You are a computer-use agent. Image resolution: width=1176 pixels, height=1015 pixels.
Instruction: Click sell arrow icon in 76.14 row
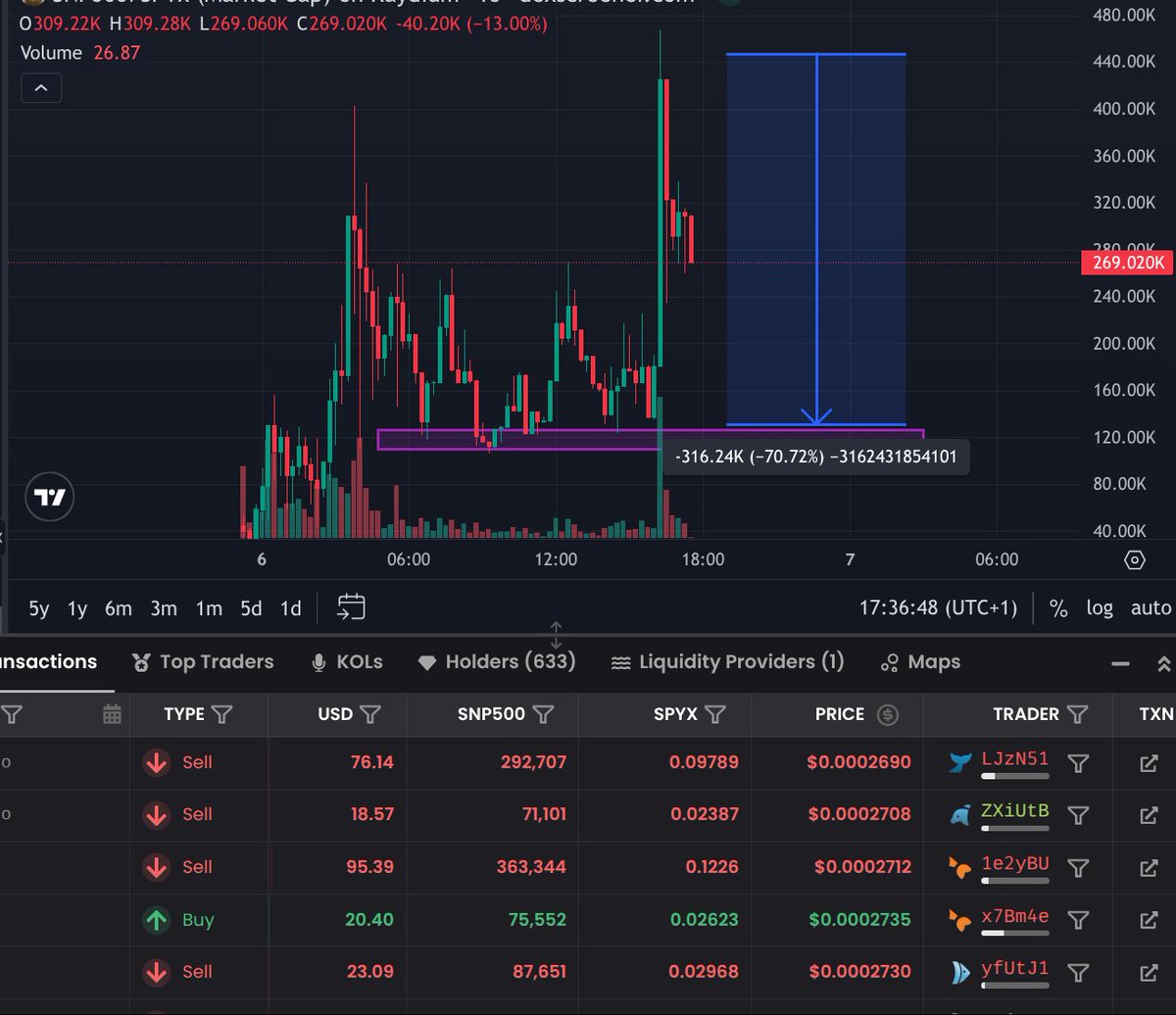(156, 762)
